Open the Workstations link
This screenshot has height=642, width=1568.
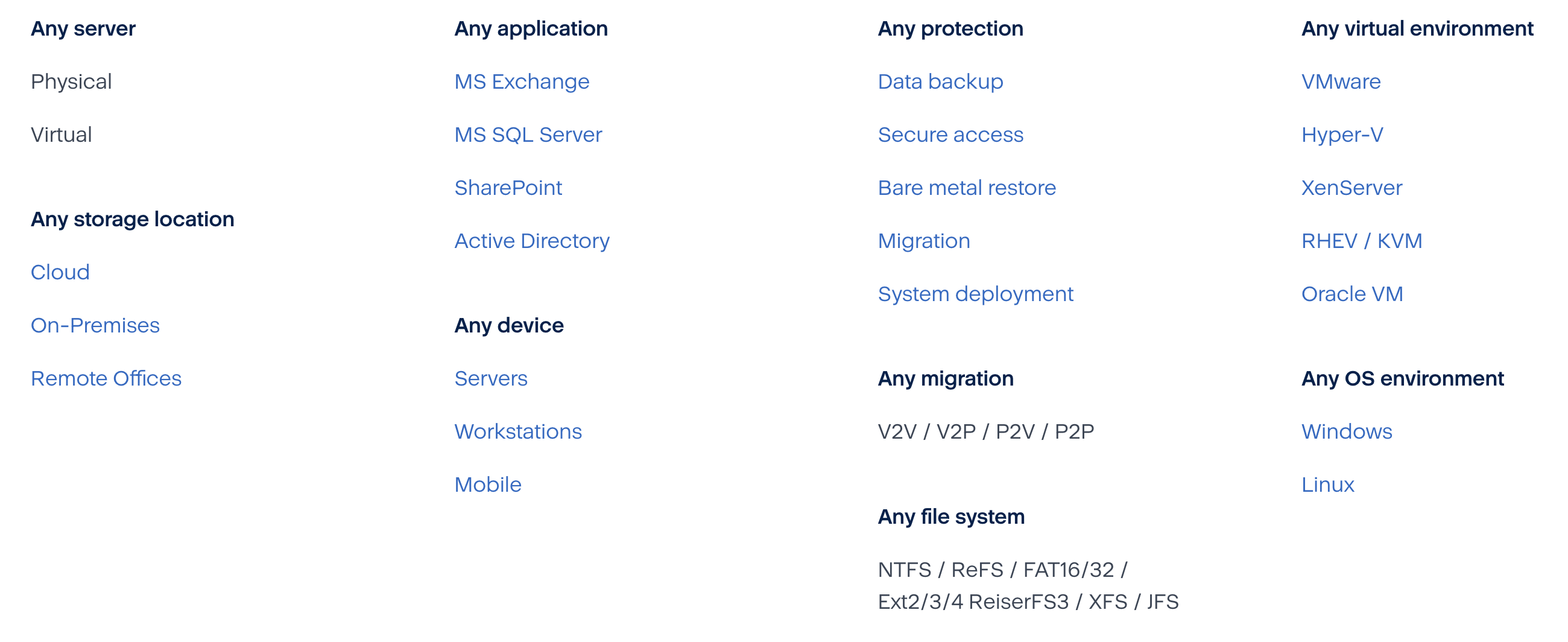tap(519, 431)
